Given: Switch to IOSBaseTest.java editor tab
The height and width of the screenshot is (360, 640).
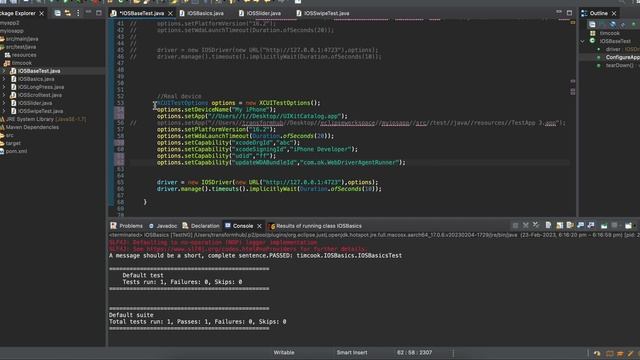Looking at the screenshot, I should (x=141, y=13).
